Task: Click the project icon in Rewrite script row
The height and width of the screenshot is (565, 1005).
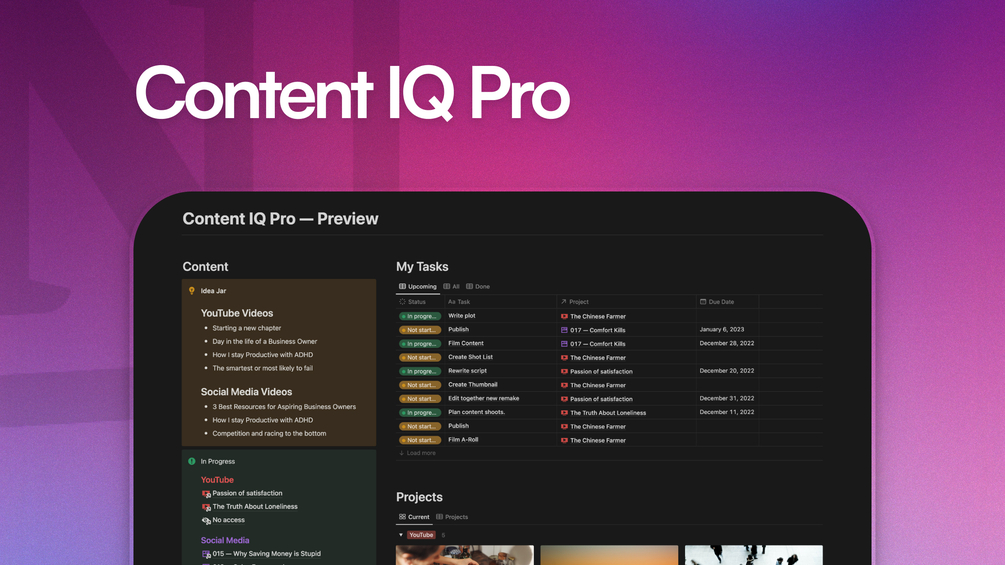Action: [564, 372]
